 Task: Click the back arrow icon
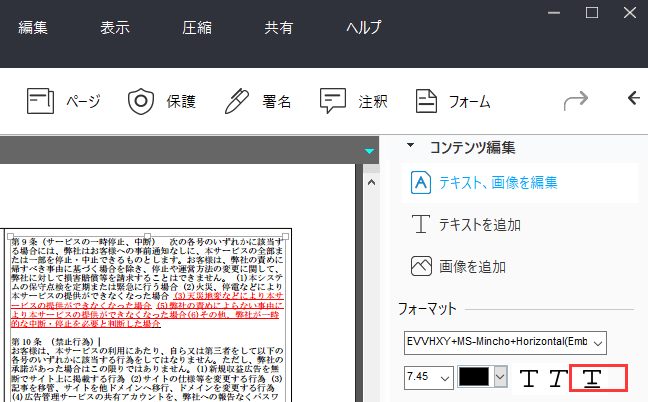click(x=634, y=98)
